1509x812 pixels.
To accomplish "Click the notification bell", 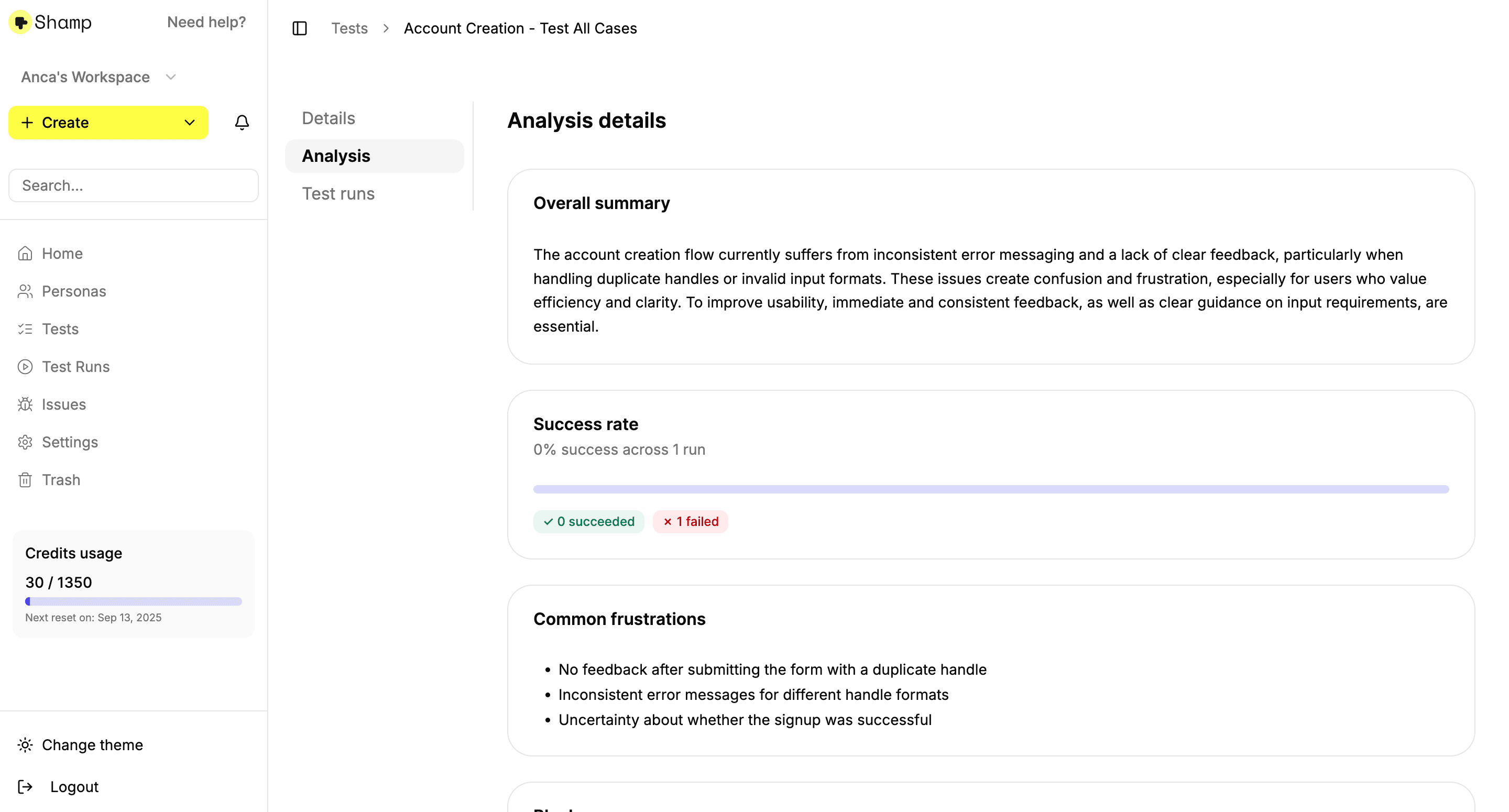I will 242,123.
